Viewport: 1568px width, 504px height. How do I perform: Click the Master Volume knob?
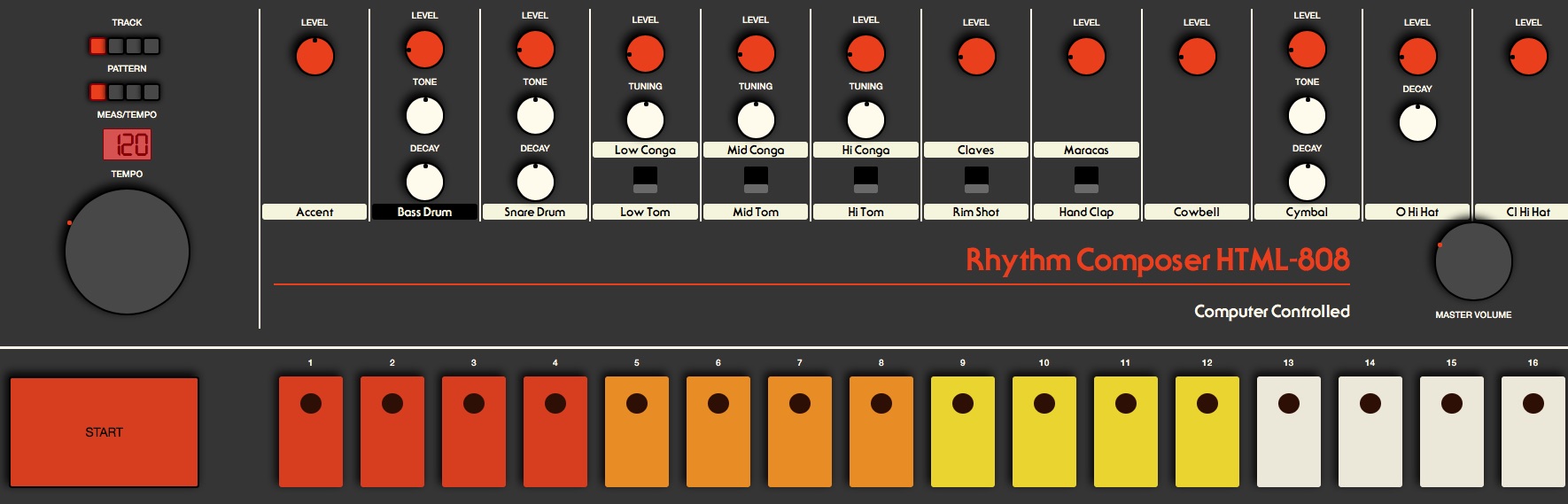coord(1472,261)
